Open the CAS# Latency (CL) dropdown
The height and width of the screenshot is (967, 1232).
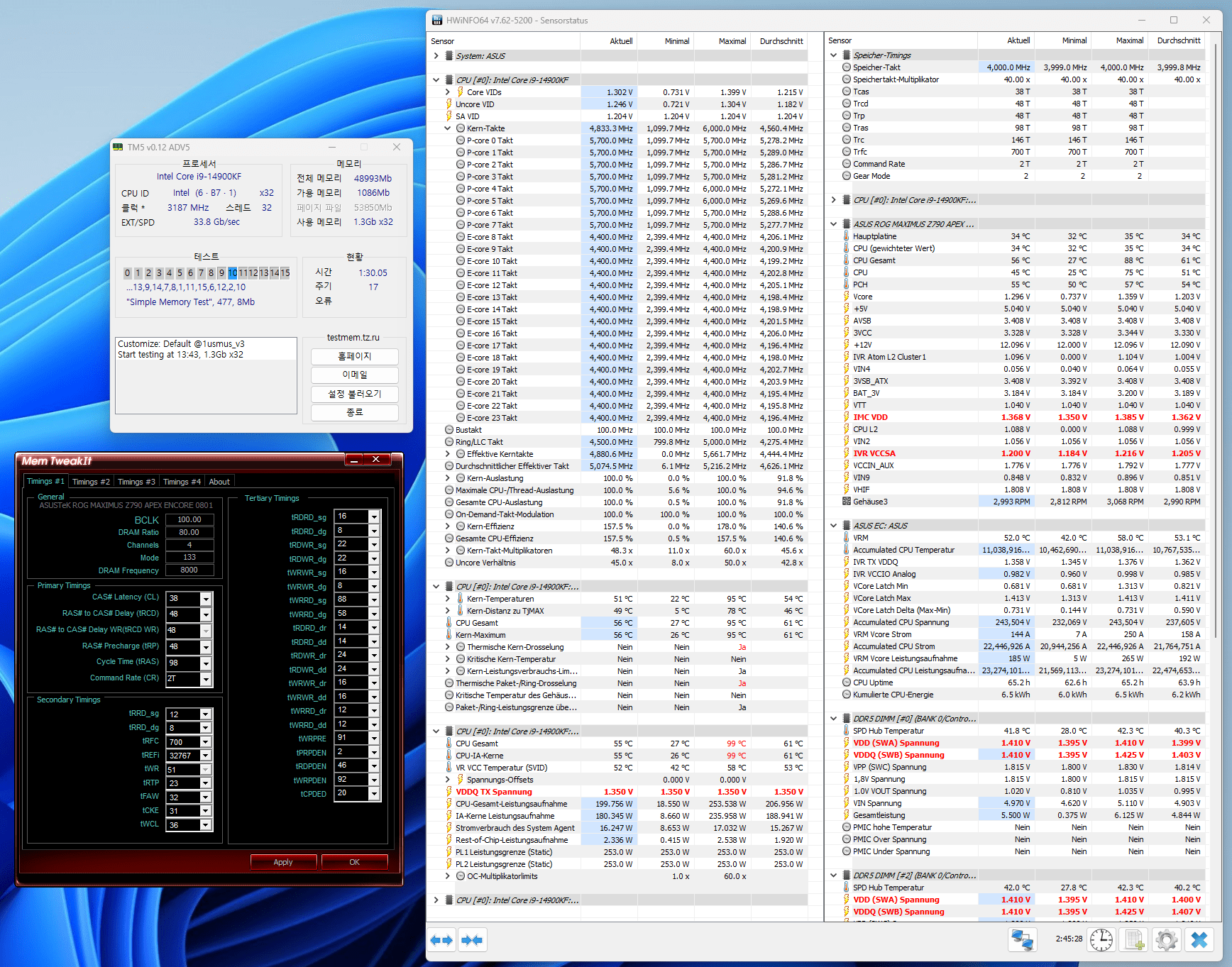pyautogui.click(x=206, y=599)
